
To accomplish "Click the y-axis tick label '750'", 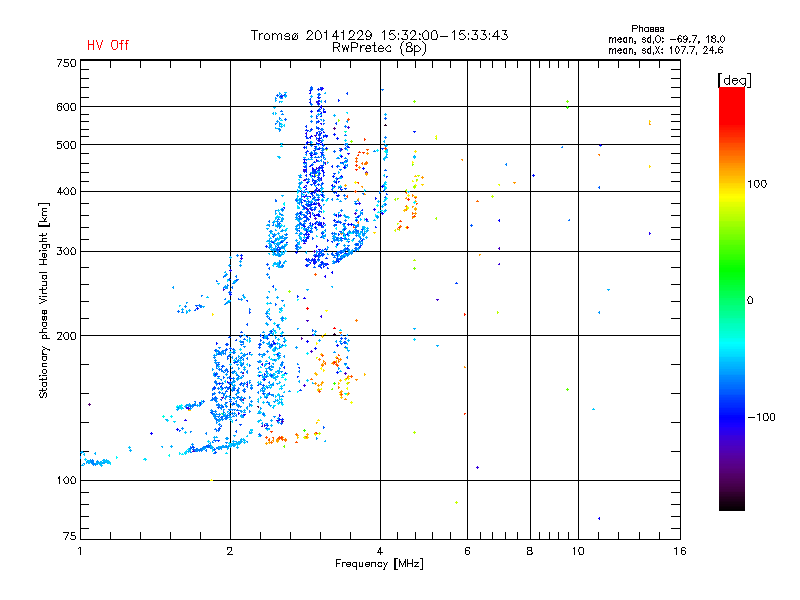I will (x=66, y=63).
